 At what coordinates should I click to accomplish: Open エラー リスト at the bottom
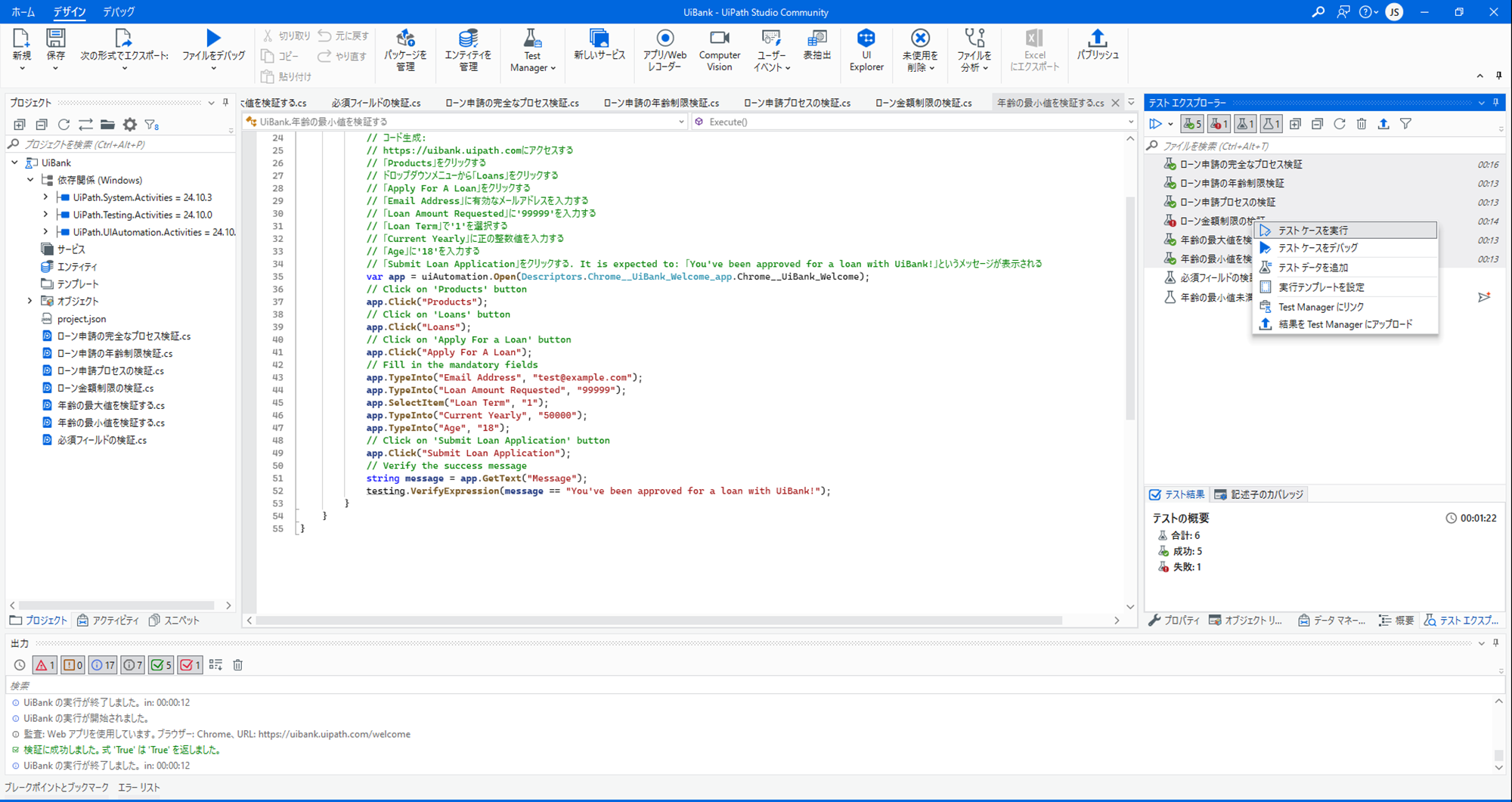(139, 788)
